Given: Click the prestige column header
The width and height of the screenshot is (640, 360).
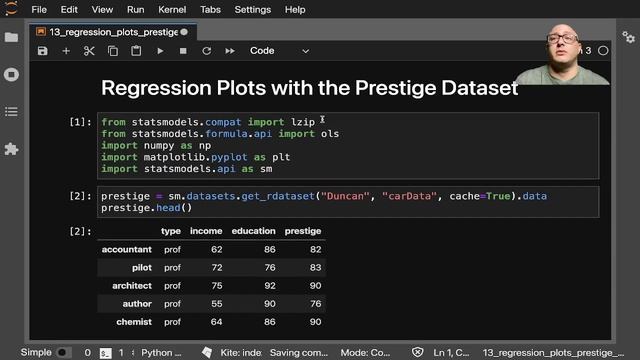Looking at the screenshot, I should (303, 231).
